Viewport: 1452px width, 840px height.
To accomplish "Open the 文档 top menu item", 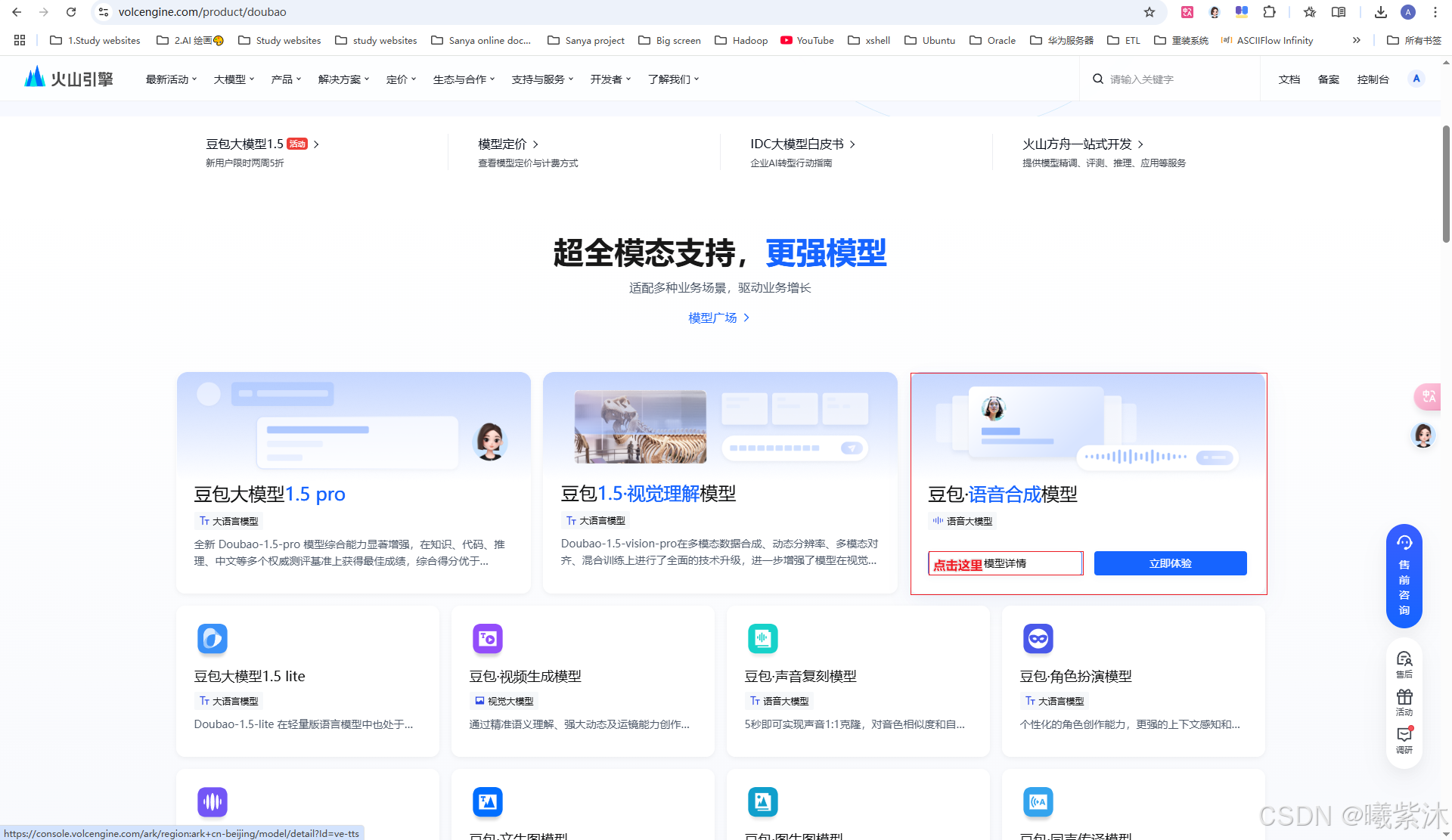I will (1289, 79).
